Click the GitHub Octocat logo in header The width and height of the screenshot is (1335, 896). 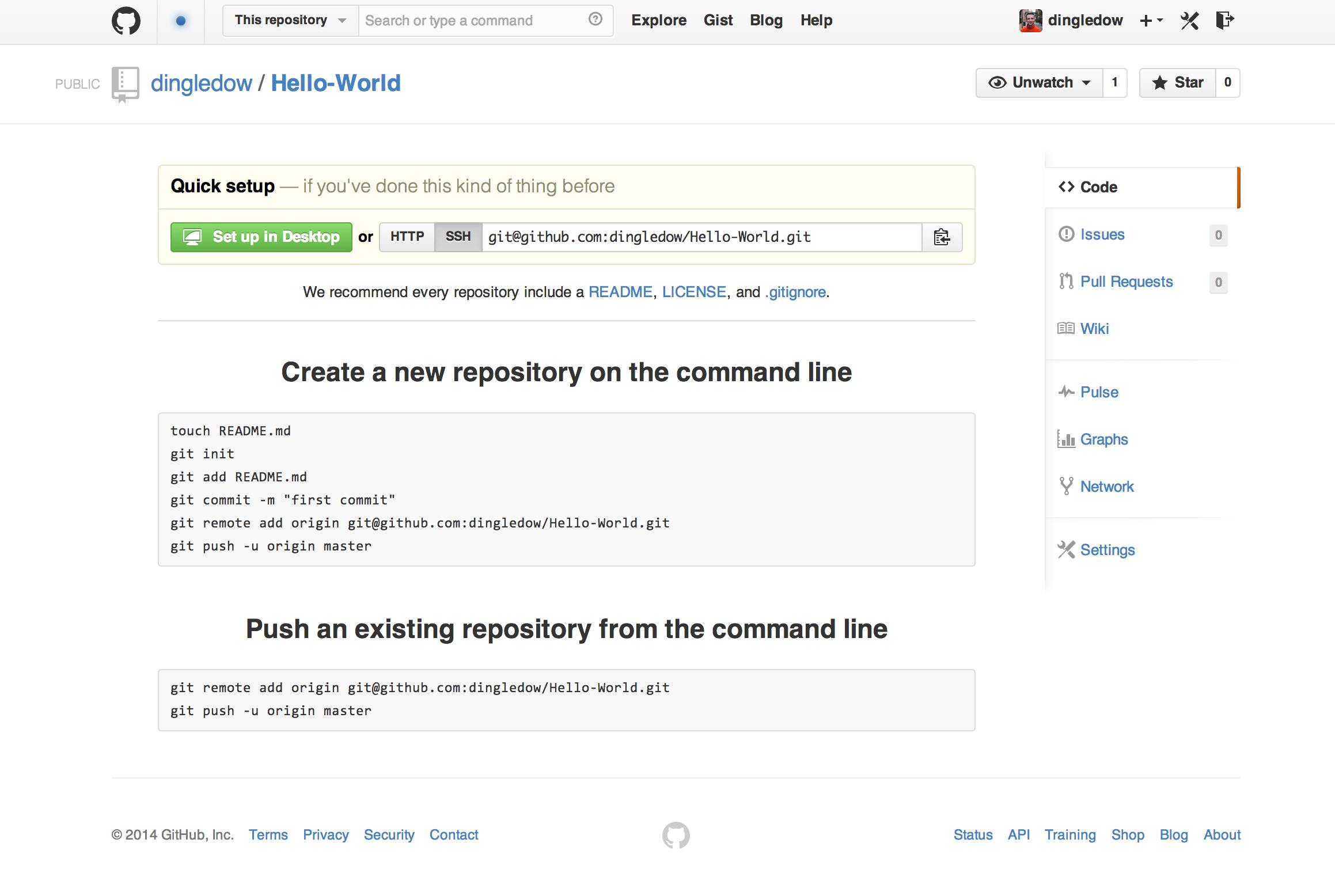pyautogui.click(x=126, y=21)
